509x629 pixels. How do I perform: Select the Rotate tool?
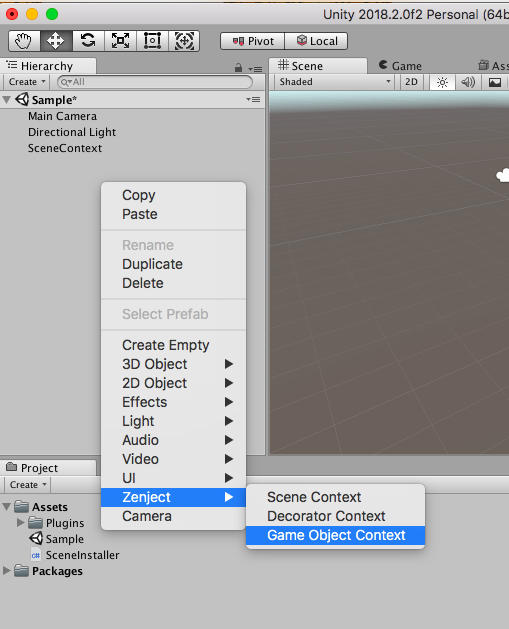click(x=88, y=41)
